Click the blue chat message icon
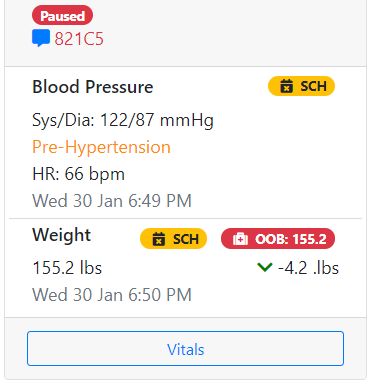The image size is (371, 386). click(x=41, y=38)
